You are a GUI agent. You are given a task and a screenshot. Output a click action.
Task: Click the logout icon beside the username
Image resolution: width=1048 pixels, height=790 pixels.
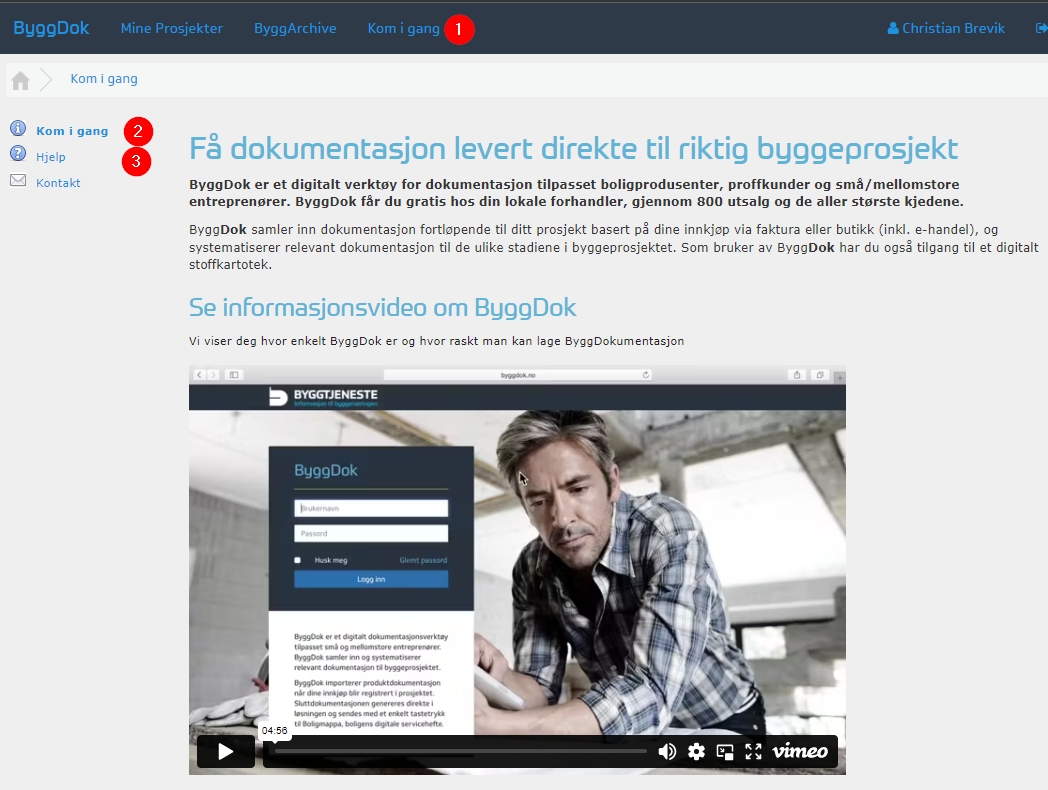pos(1041,28)
